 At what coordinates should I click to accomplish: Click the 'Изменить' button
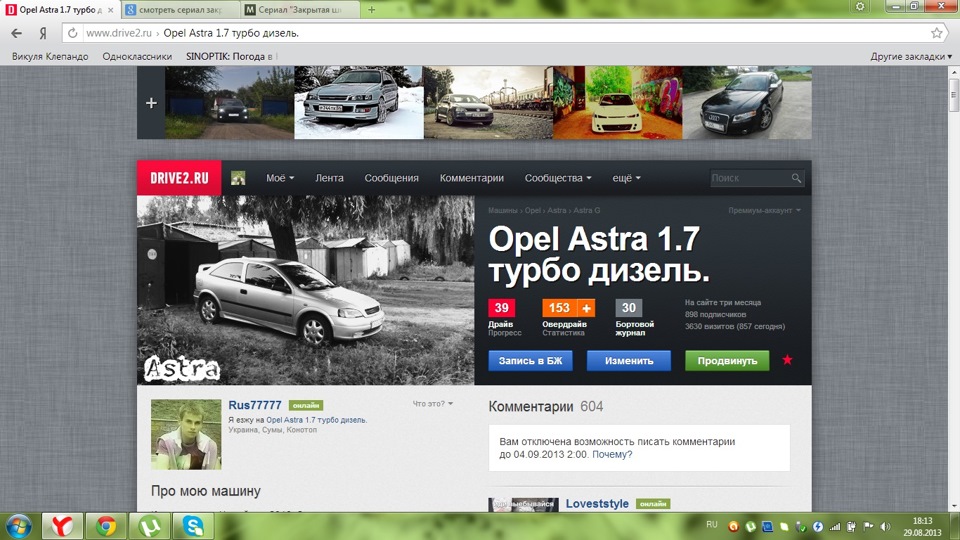click(629, 361)
